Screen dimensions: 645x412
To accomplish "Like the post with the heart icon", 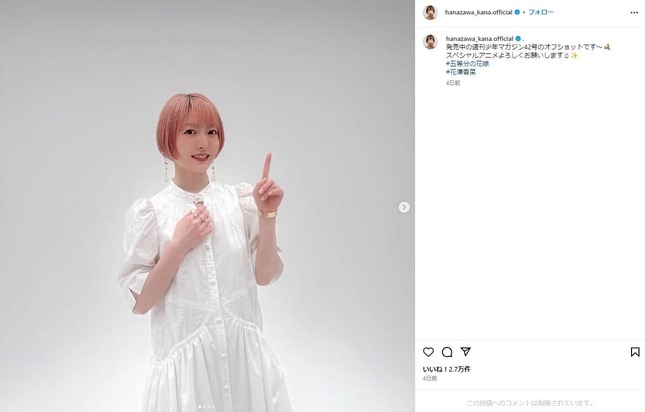I will [428, 352].
